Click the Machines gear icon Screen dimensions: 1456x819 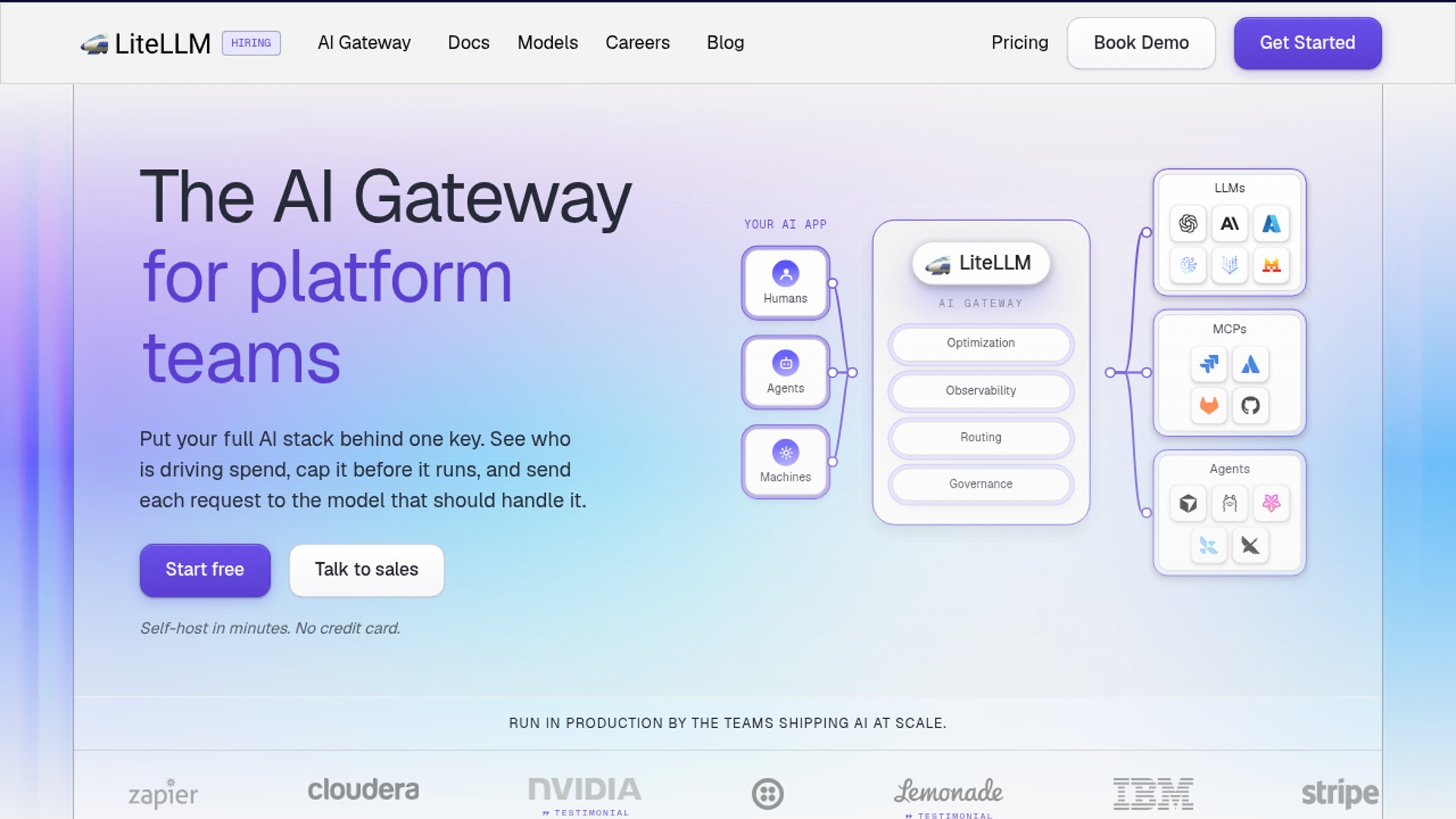pos(786,453)
